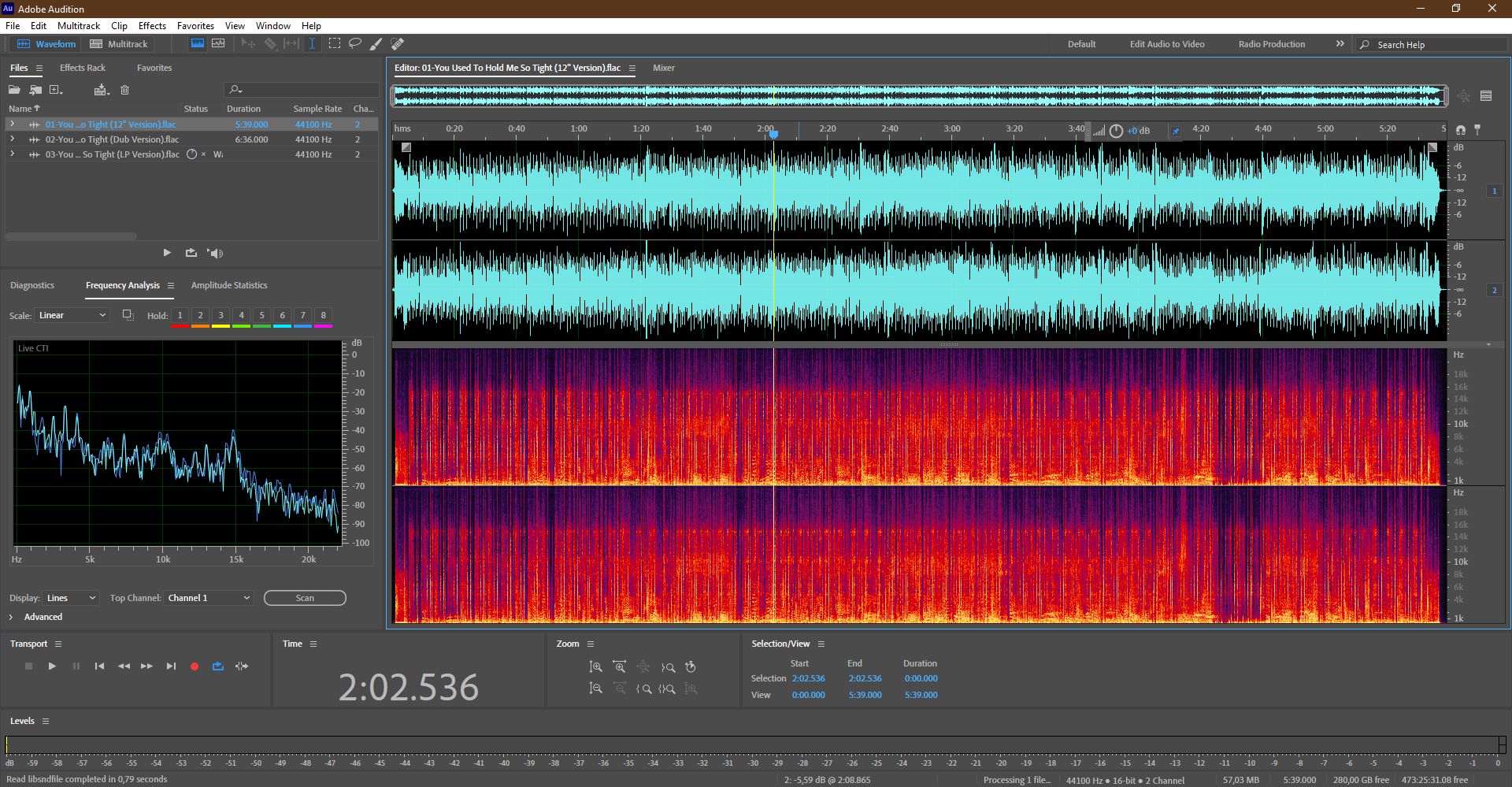Open the Diagnostics tab

(x=32, y=285)
